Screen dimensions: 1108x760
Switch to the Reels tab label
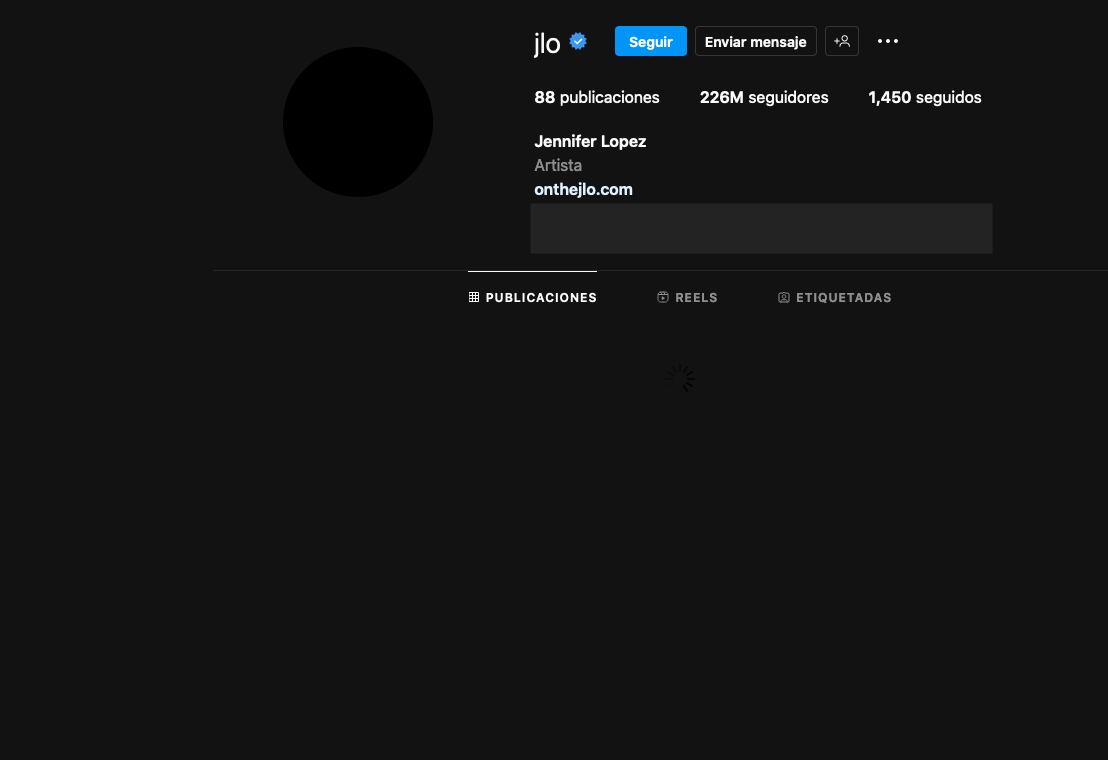click(696, 298)
